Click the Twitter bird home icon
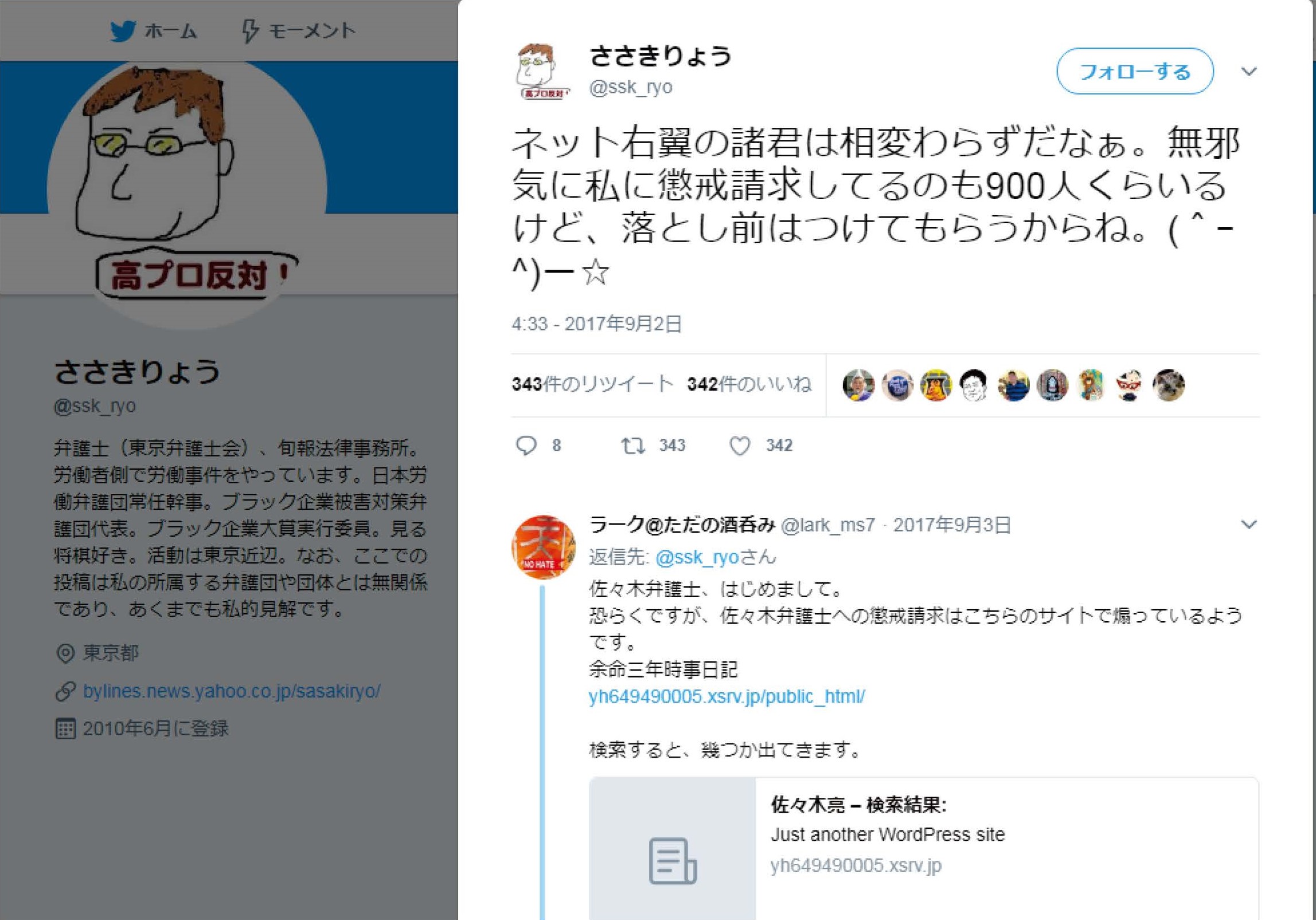 [123, 31]
